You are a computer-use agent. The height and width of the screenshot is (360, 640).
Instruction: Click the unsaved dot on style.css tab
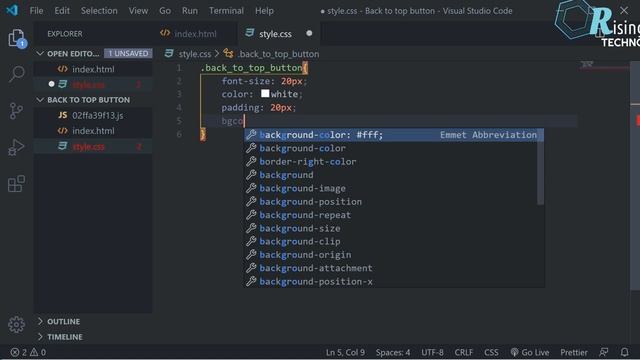coord(309,33)
